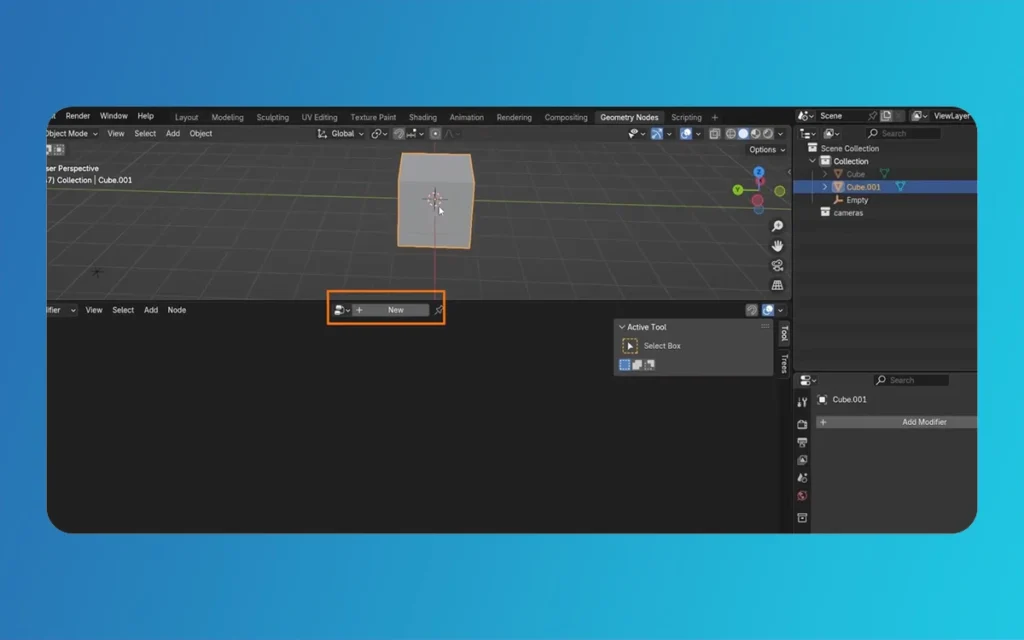Screen dimensions: 1024x640
Task: Switch to the Modeling workspace tab
Action: click(227, 118)
